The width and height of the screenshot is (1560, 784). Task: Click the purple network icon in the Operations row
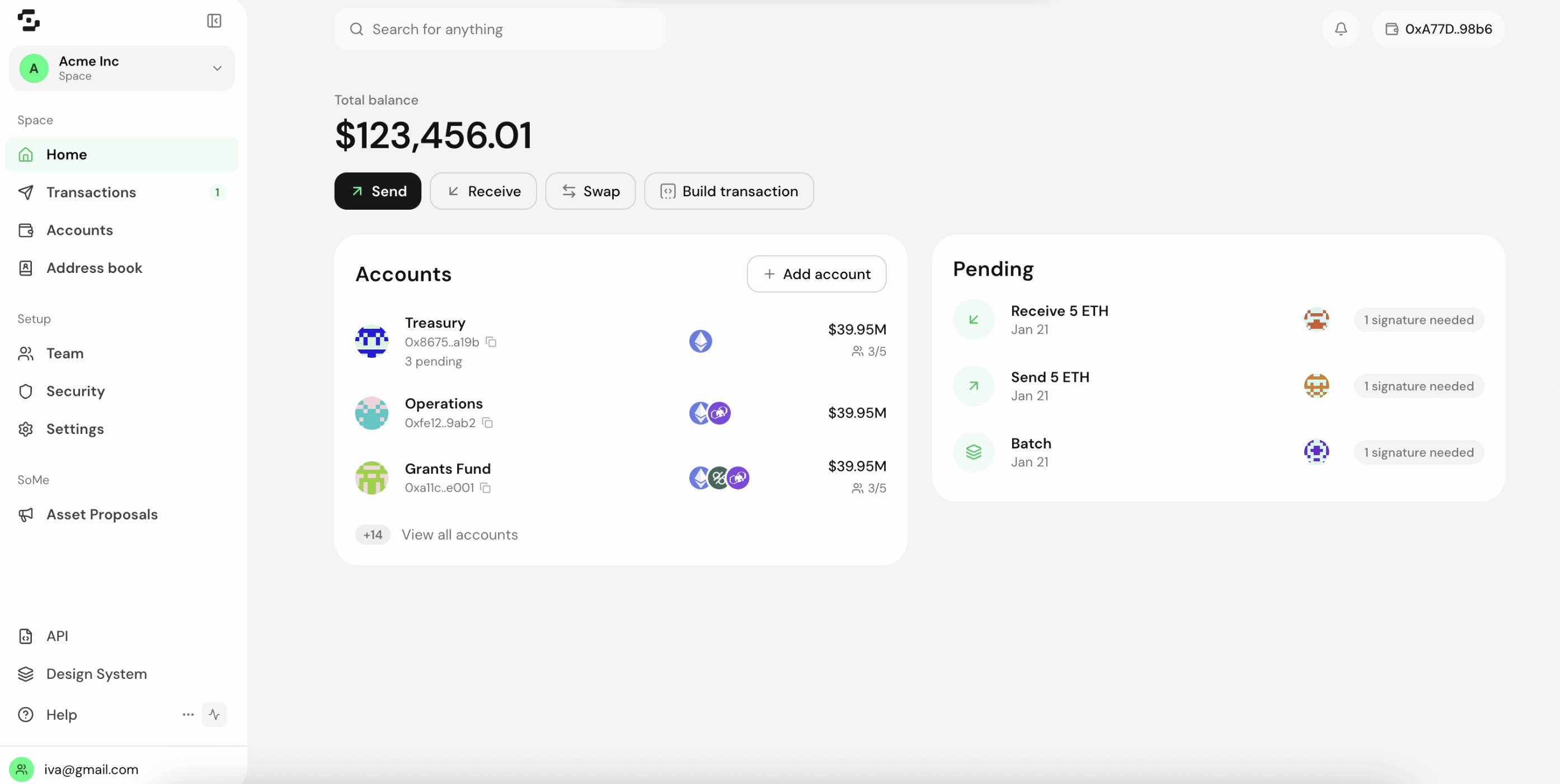click(720, 413)
